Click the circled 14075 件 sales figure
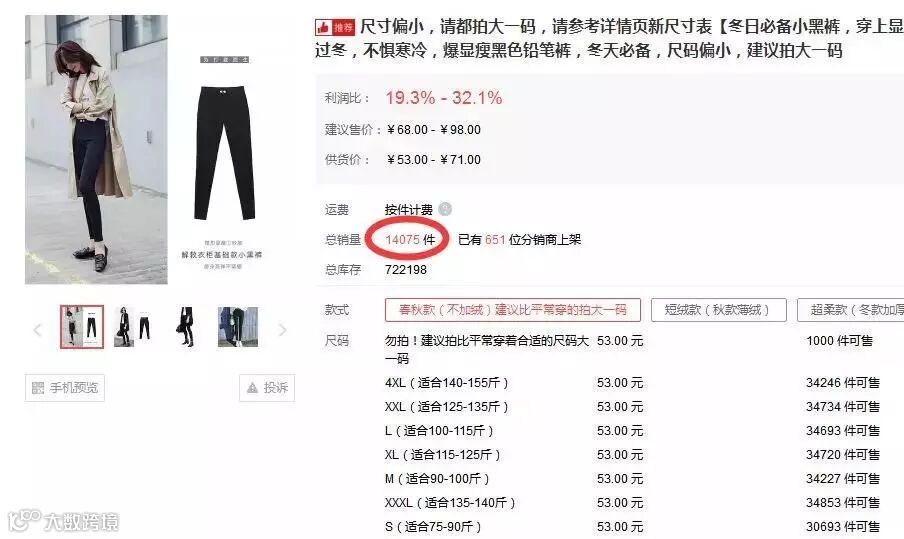 410,239
